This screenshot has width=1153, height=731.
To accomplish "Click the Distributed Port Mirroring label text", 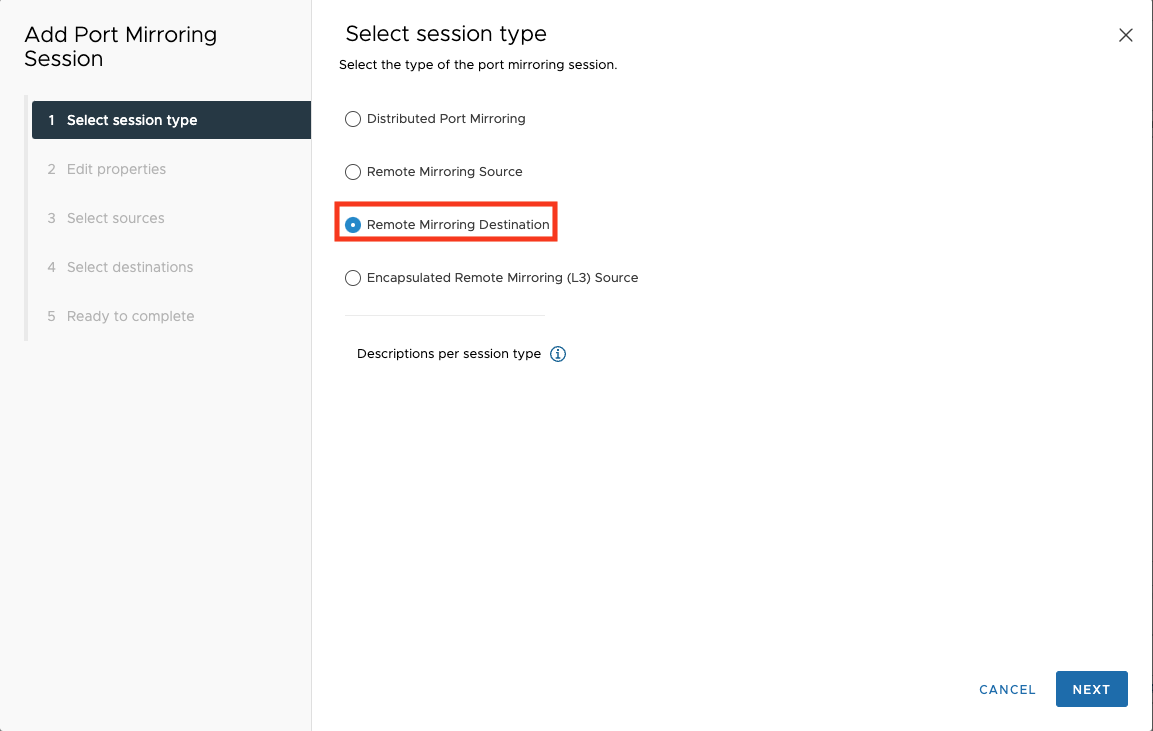I will 445,118.
